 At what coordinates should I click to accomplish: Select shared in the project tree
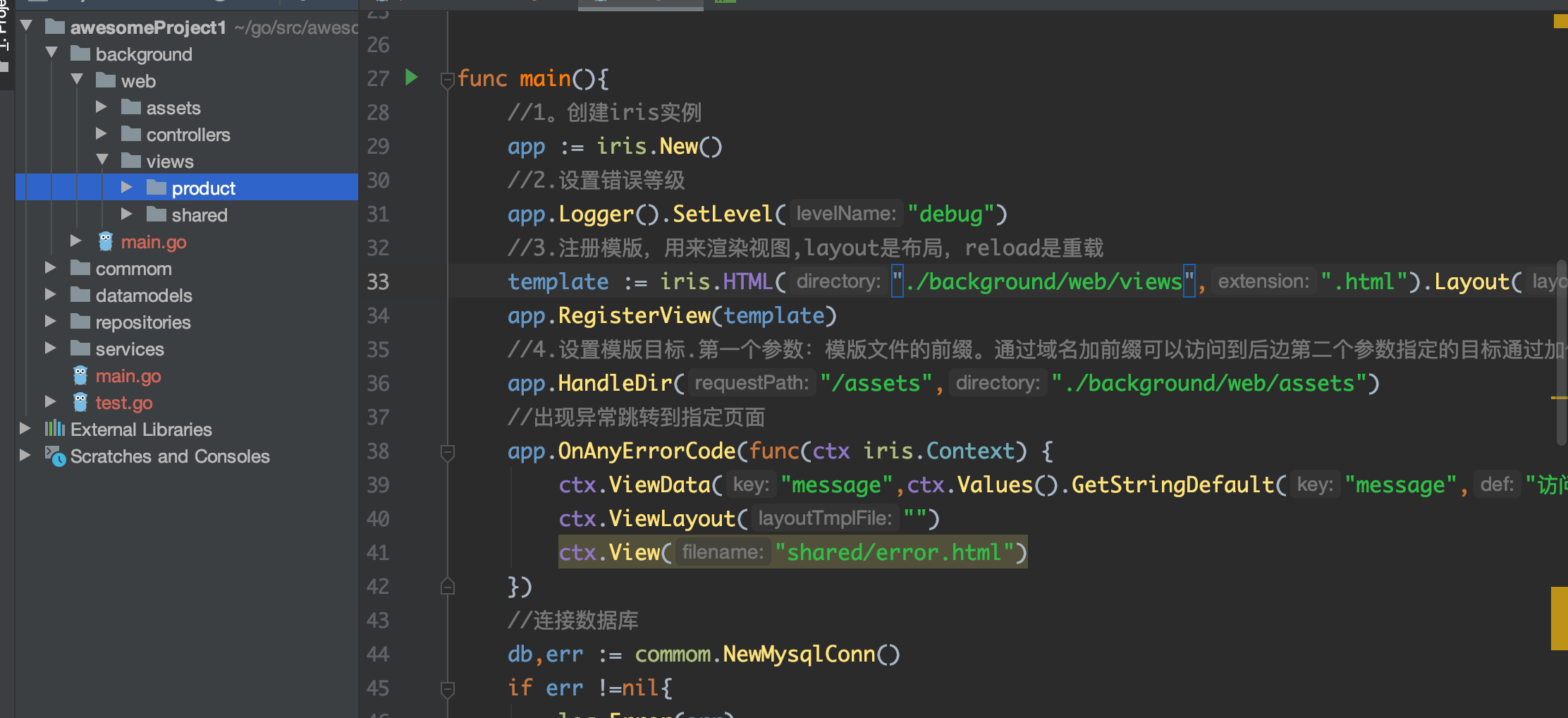coord(200,214)
